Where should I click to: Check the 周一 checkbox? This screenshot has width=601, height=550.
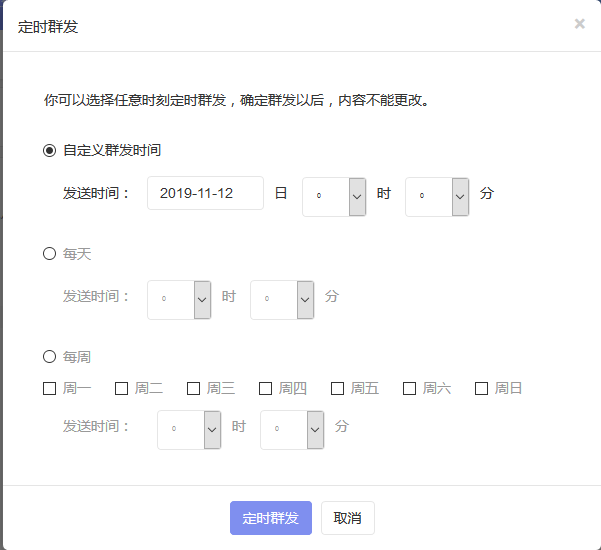point(49,388)
